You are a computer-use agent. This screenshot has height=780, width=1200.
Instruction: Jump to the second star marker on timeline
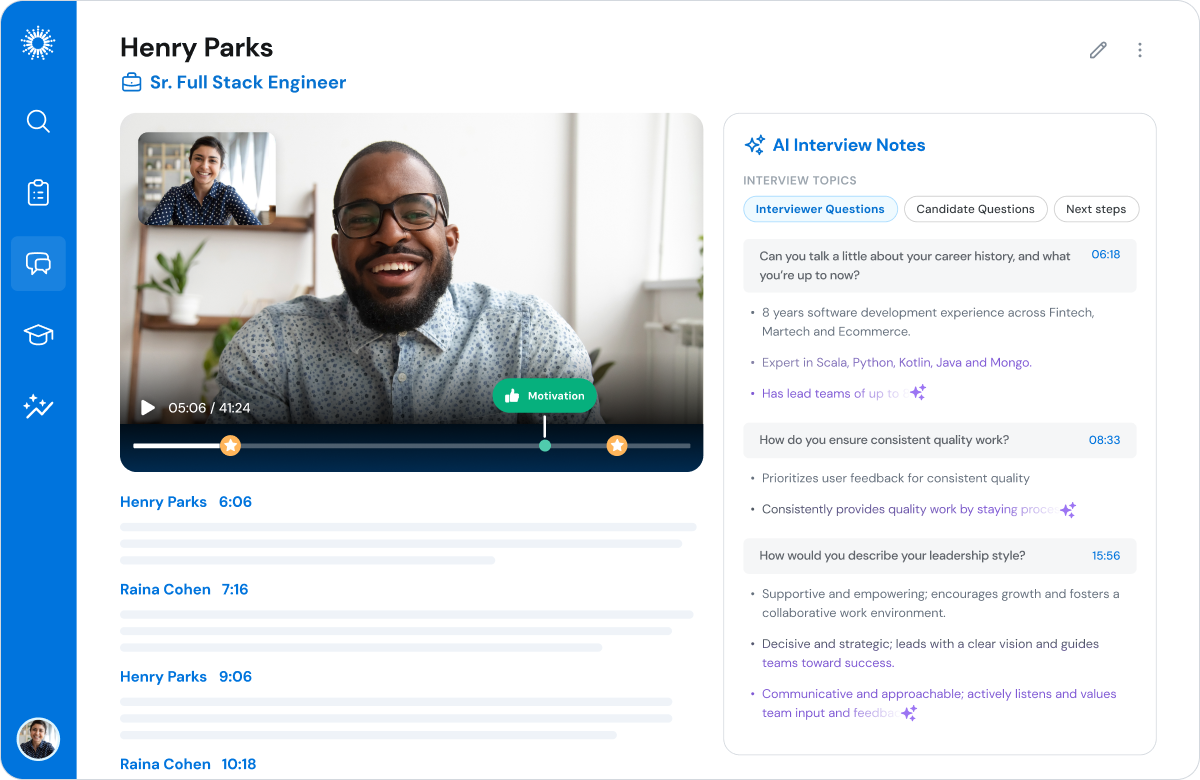coord(617,445)
